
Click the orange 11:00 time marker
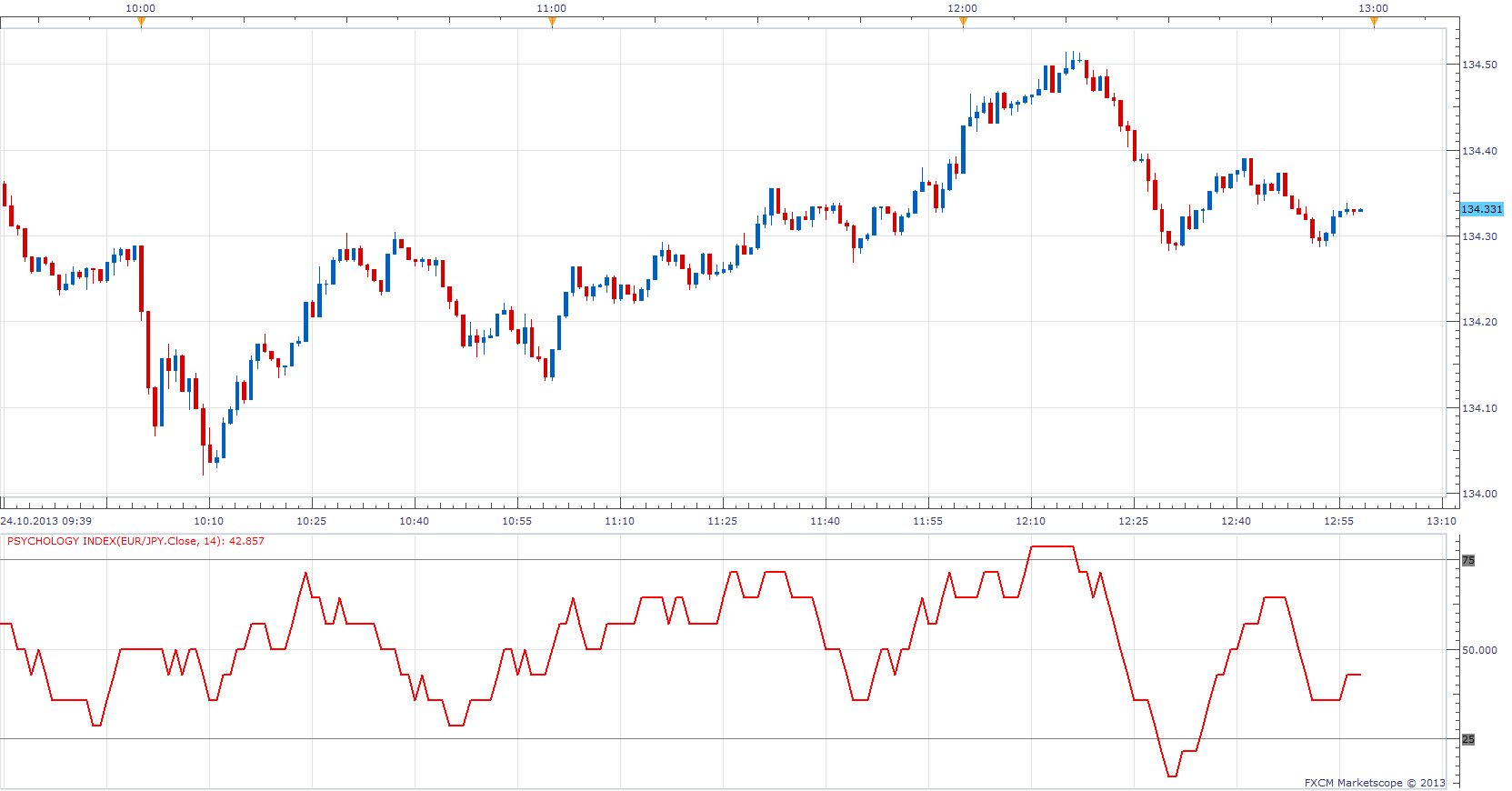pos(552,23)
